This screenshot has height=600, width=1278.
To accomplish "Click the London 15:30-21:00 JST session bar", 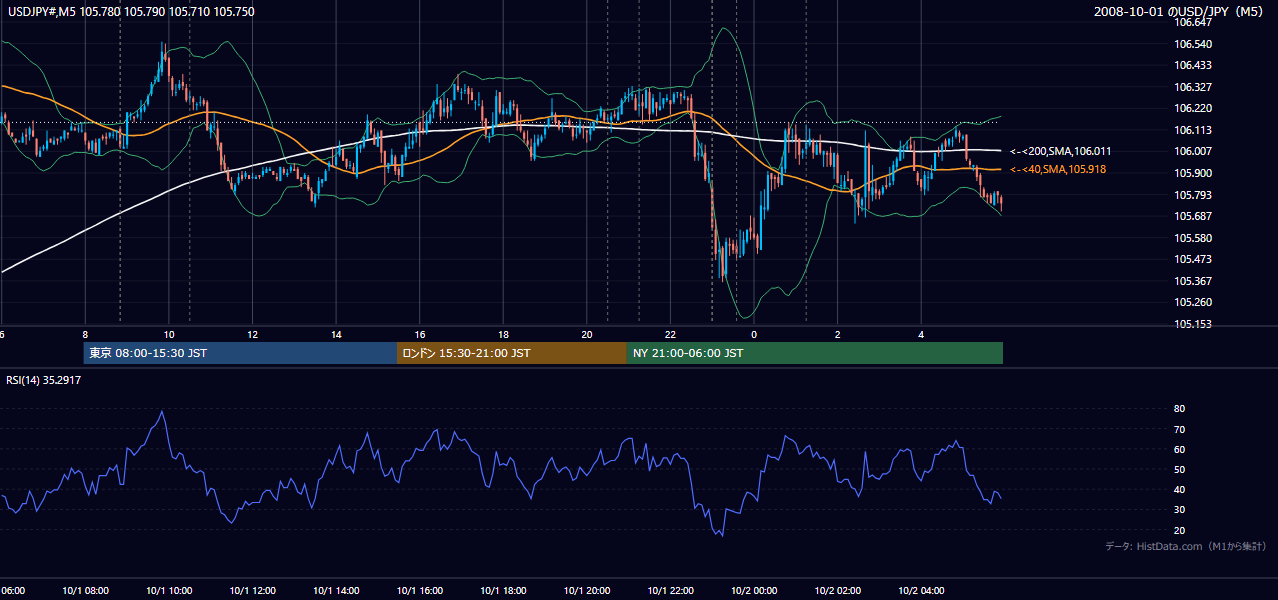I will pos(512,353).
